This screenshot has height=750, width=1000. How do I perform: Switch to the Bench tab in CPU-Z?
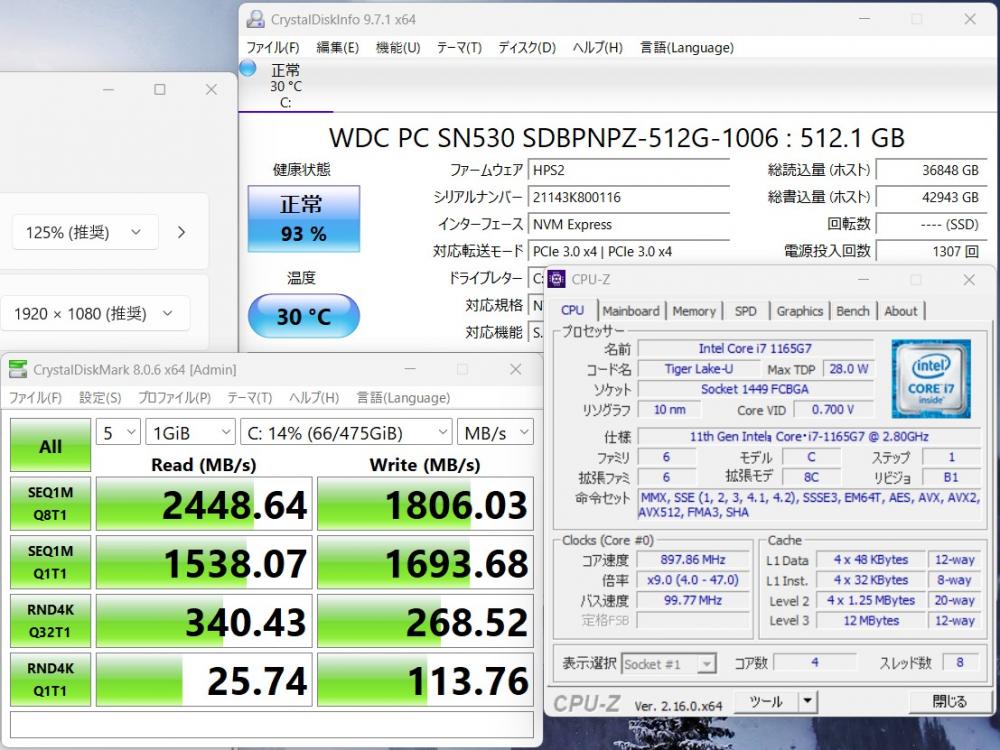[x=853, y=311]
